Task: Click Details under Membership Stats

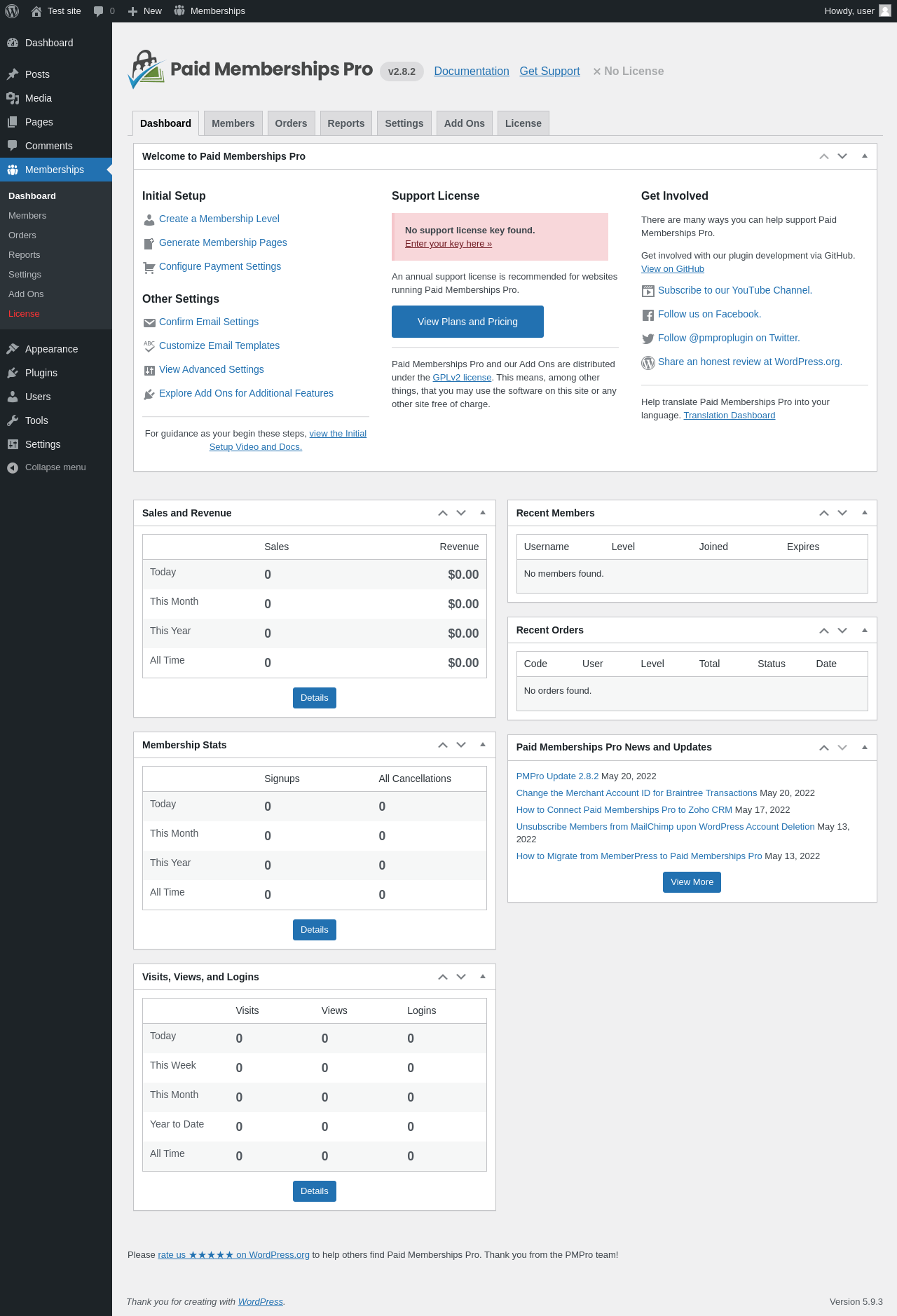Action: [315, 930]
